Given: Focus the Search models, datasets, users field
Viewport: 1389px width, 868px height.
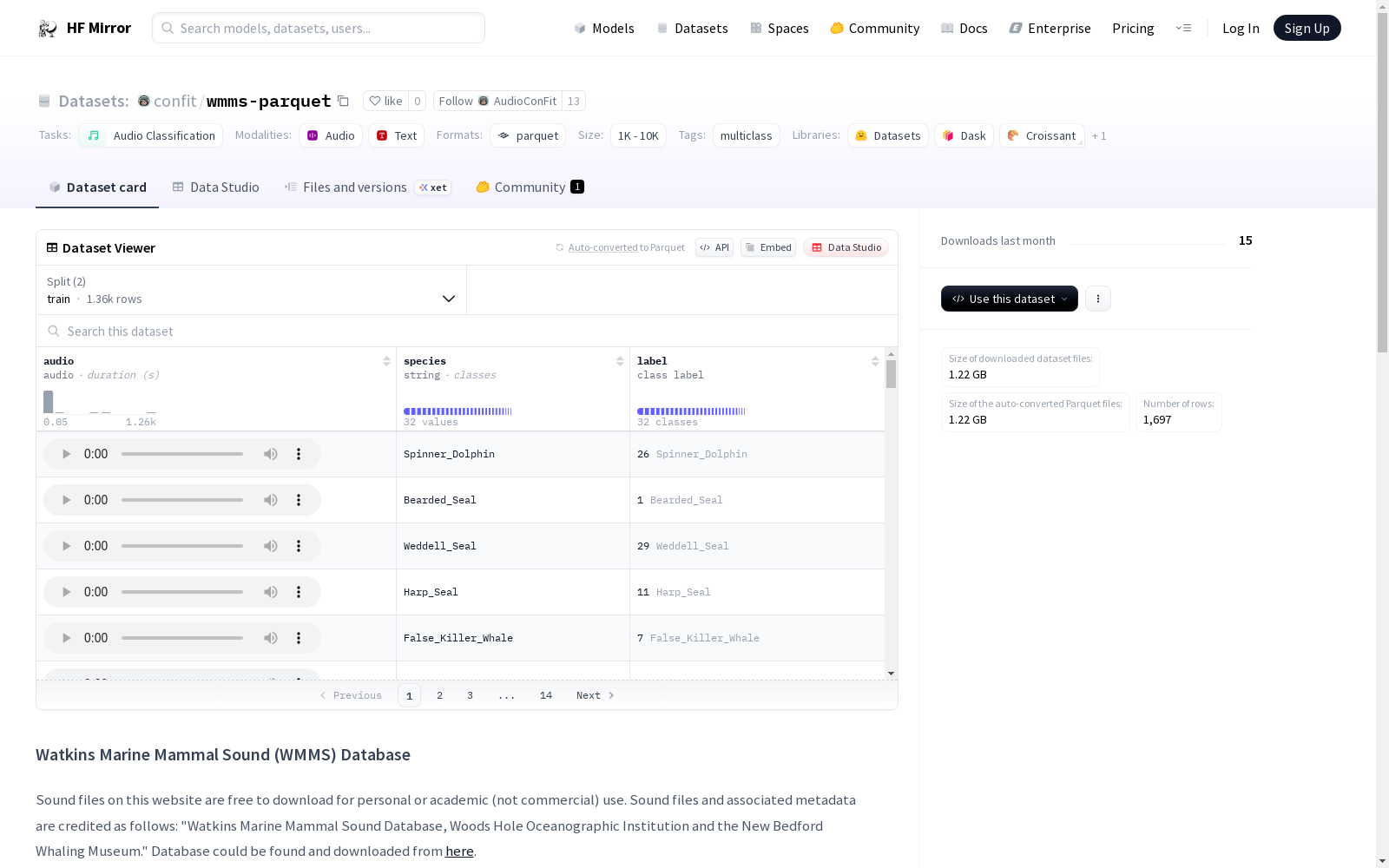Looking at the screenshot, I should [x=319, y=28].
